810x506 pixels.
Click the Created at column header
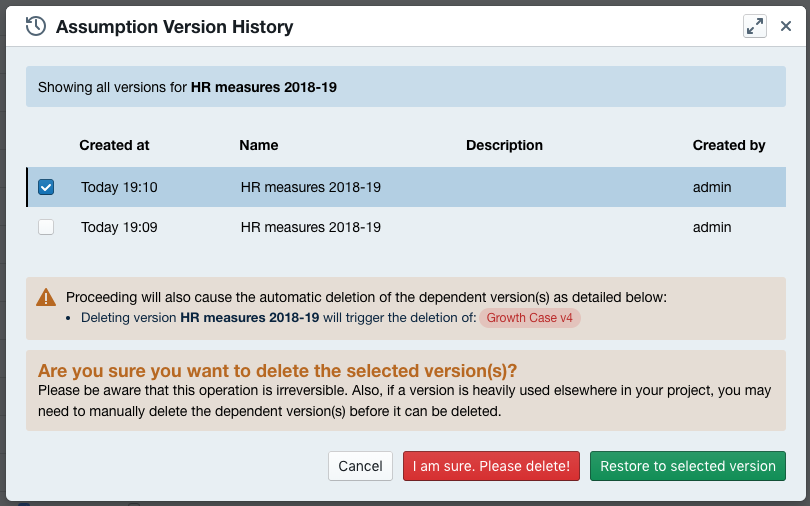tap(114, 145)
